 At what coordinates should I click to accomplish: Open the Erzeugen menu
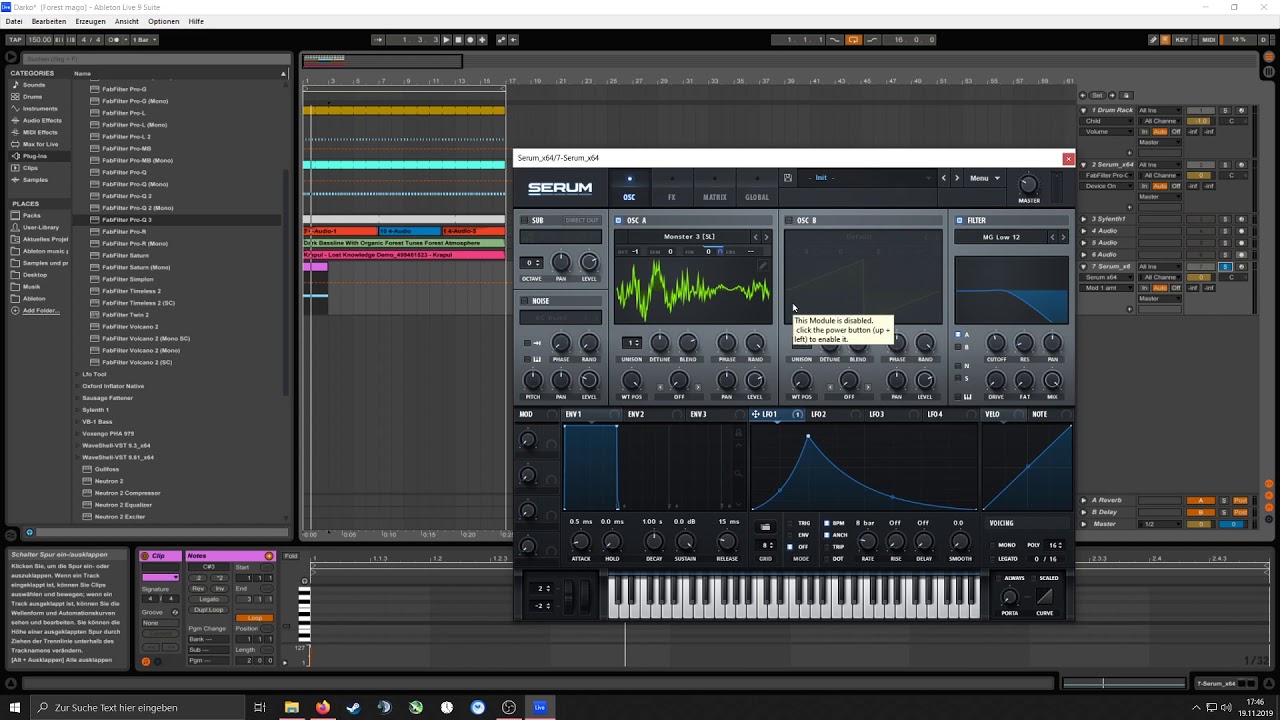click(90, 21)
